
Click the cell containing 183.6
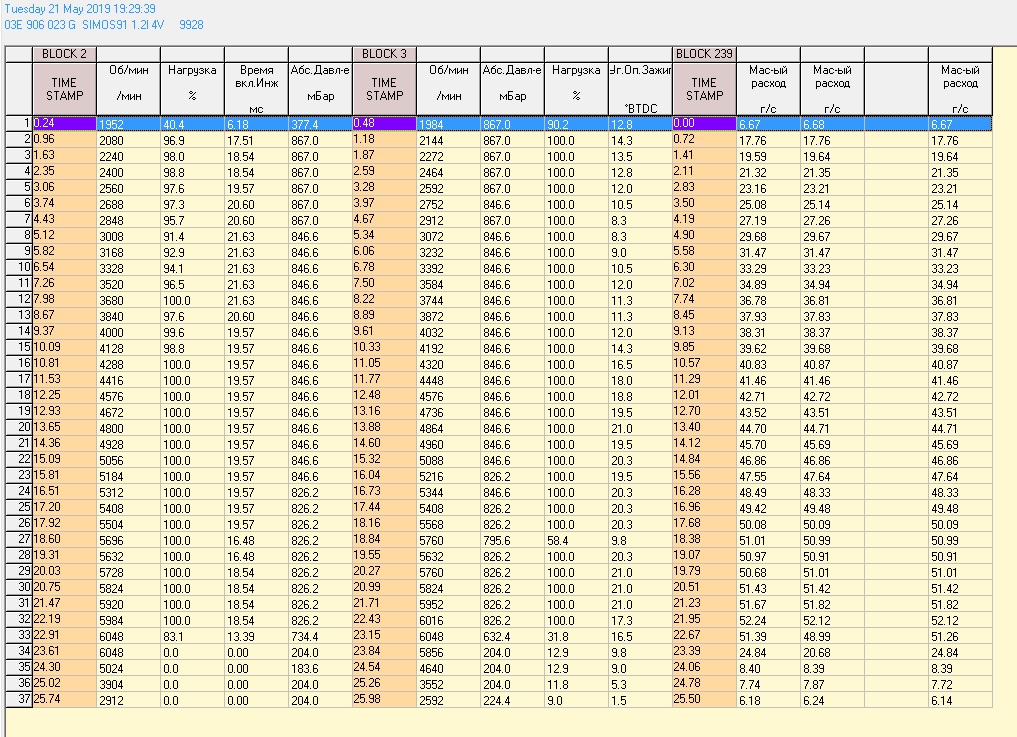(320, 669)
